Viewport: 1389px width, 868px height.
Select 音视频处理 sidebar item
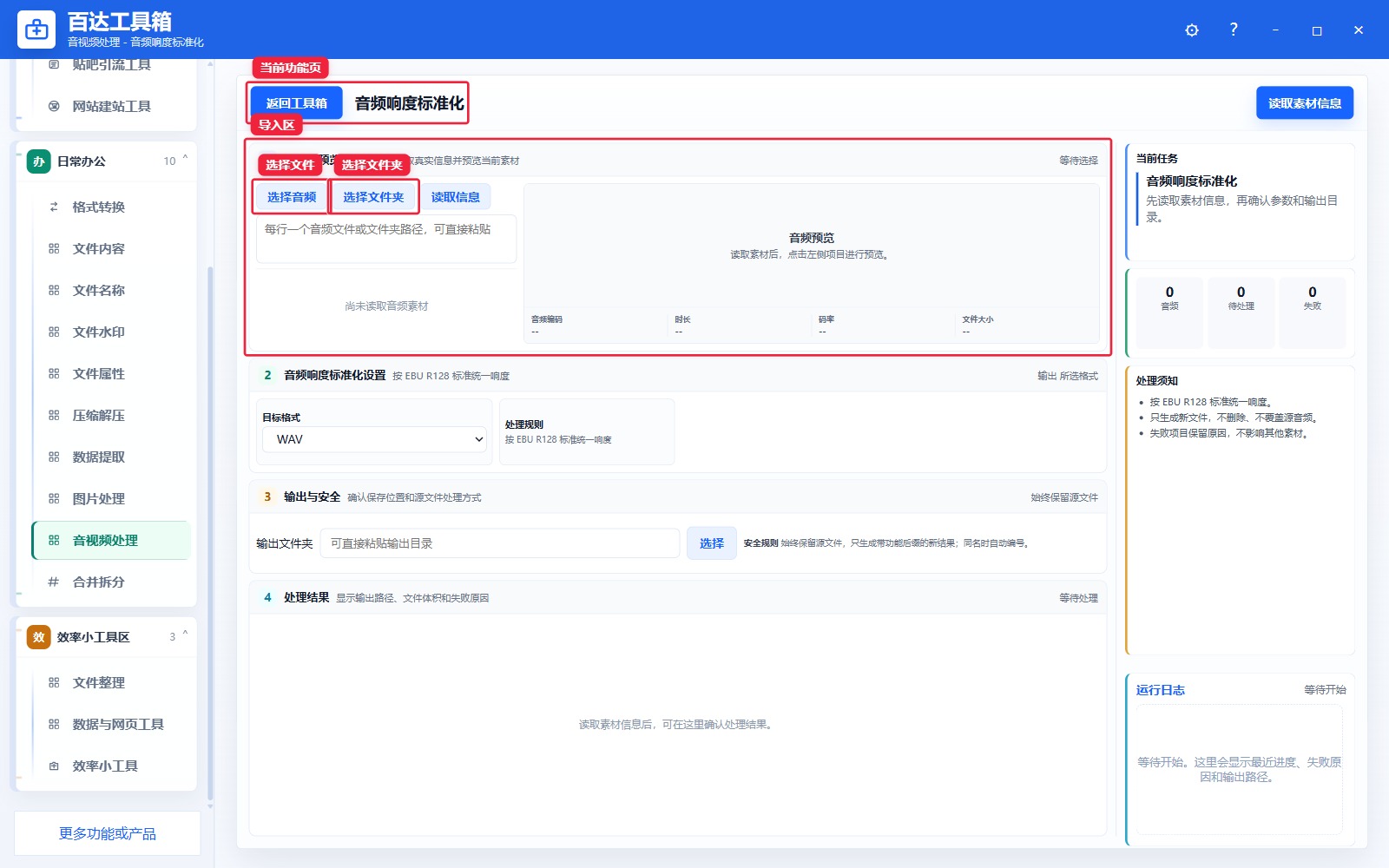click(x=112, y=540)
